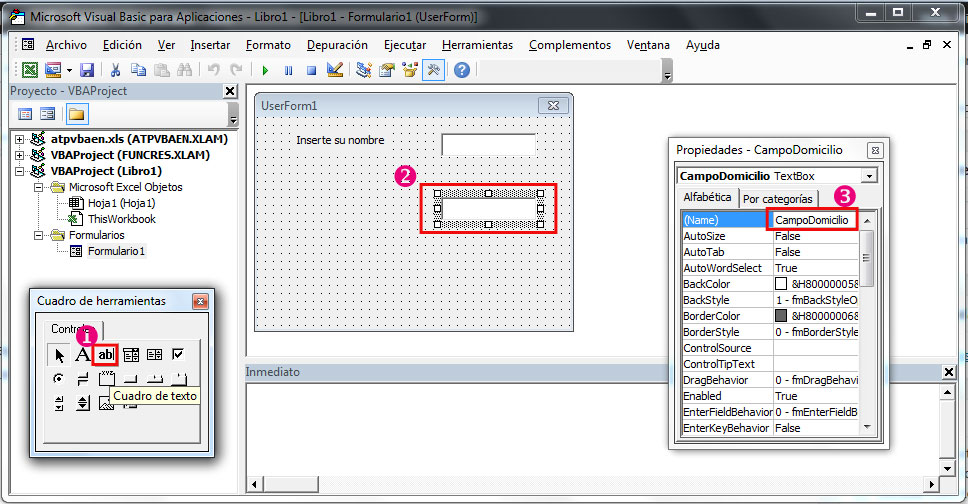968x504 pixels.
Task: Choose the ComboBox tool in toolbox
Action: (131, 355)
